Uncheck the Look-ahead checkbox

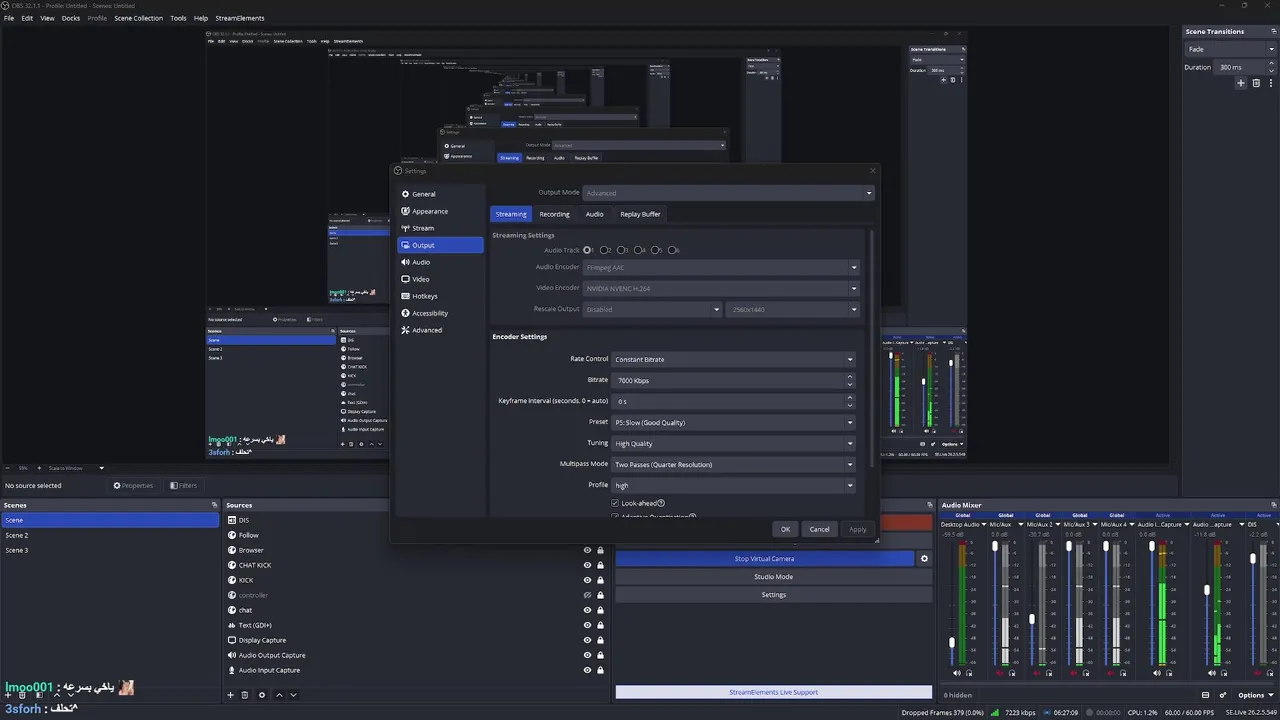click(x=615, y=503)
